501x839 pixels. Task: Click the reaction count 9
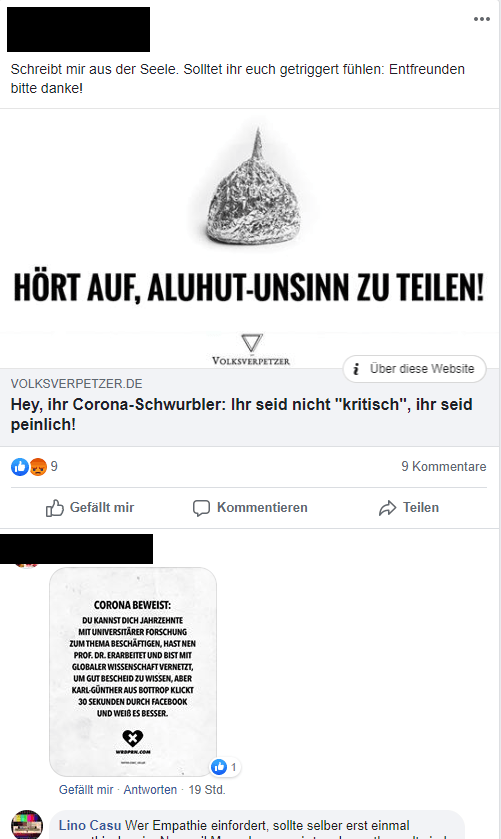click(54, 467)
